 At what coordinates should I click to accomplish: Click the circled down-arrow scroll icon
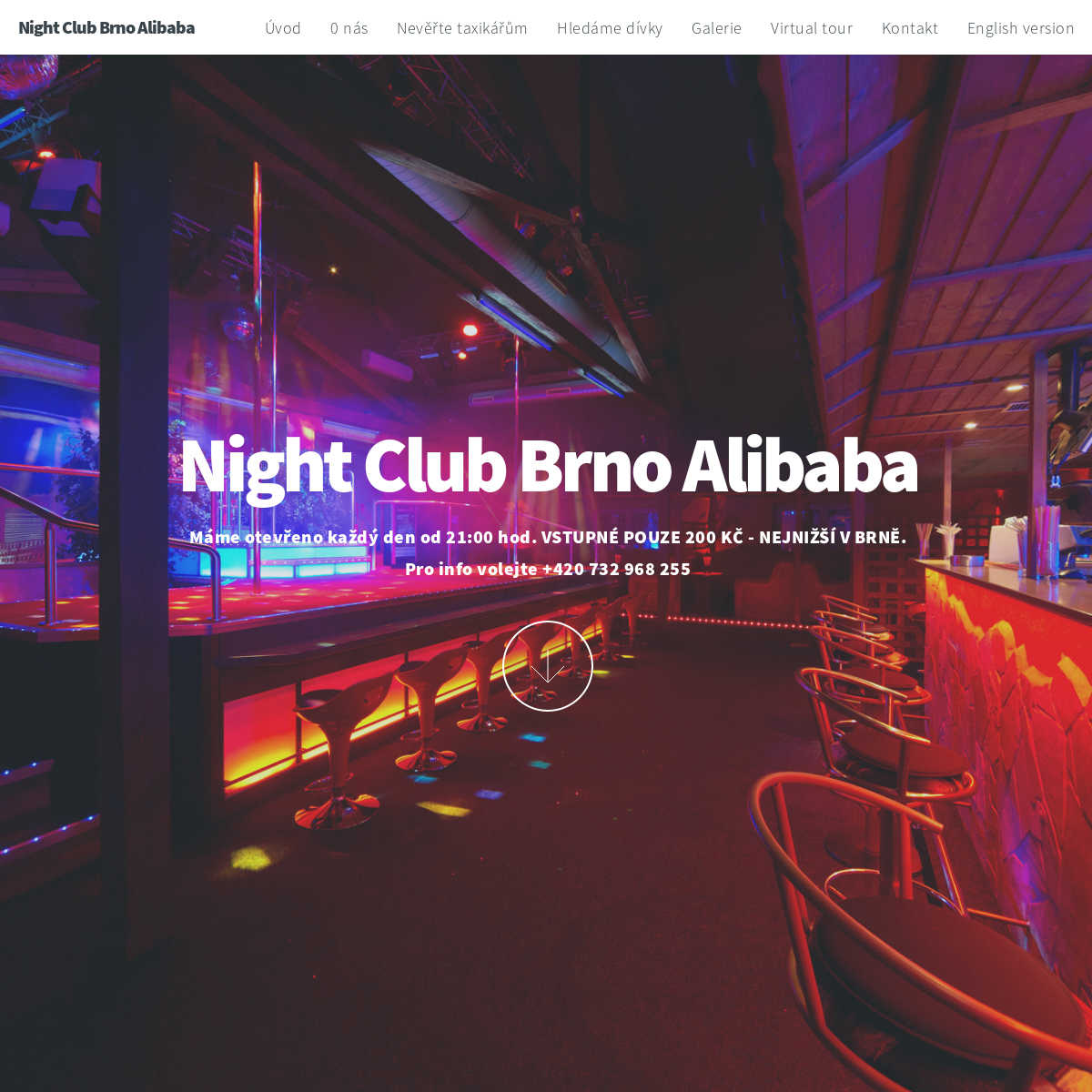click(x=548, y=666)
